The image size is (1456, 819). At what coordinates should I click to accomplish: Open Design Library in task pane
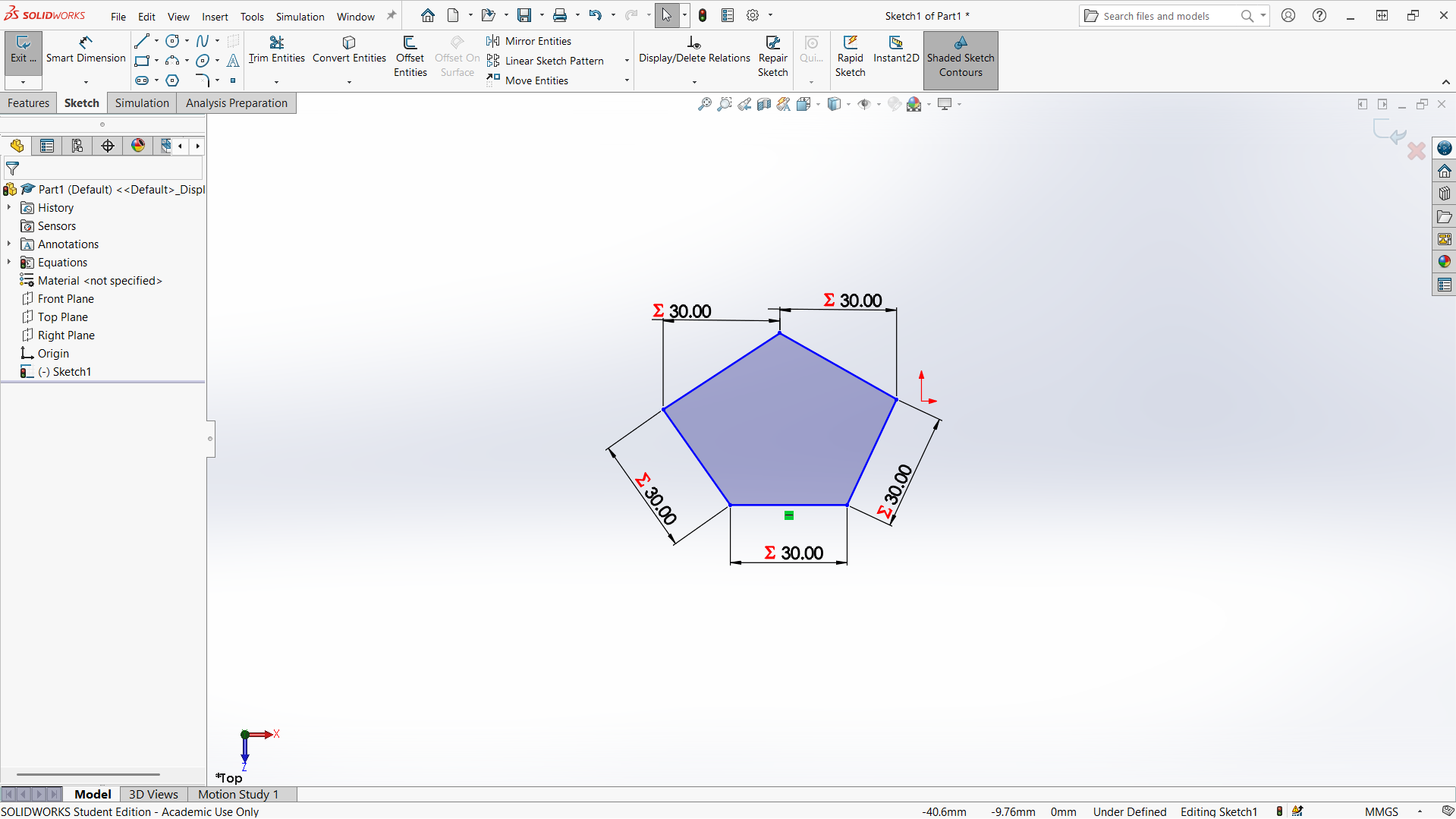tap(1445, 194)
